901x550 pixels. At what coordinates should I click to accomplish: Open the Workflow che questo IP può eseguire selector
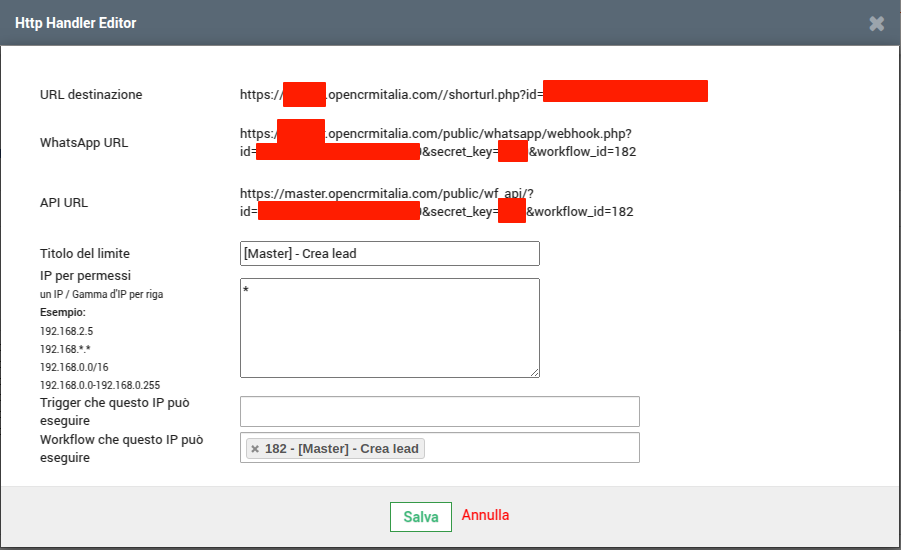coord(440,448)
